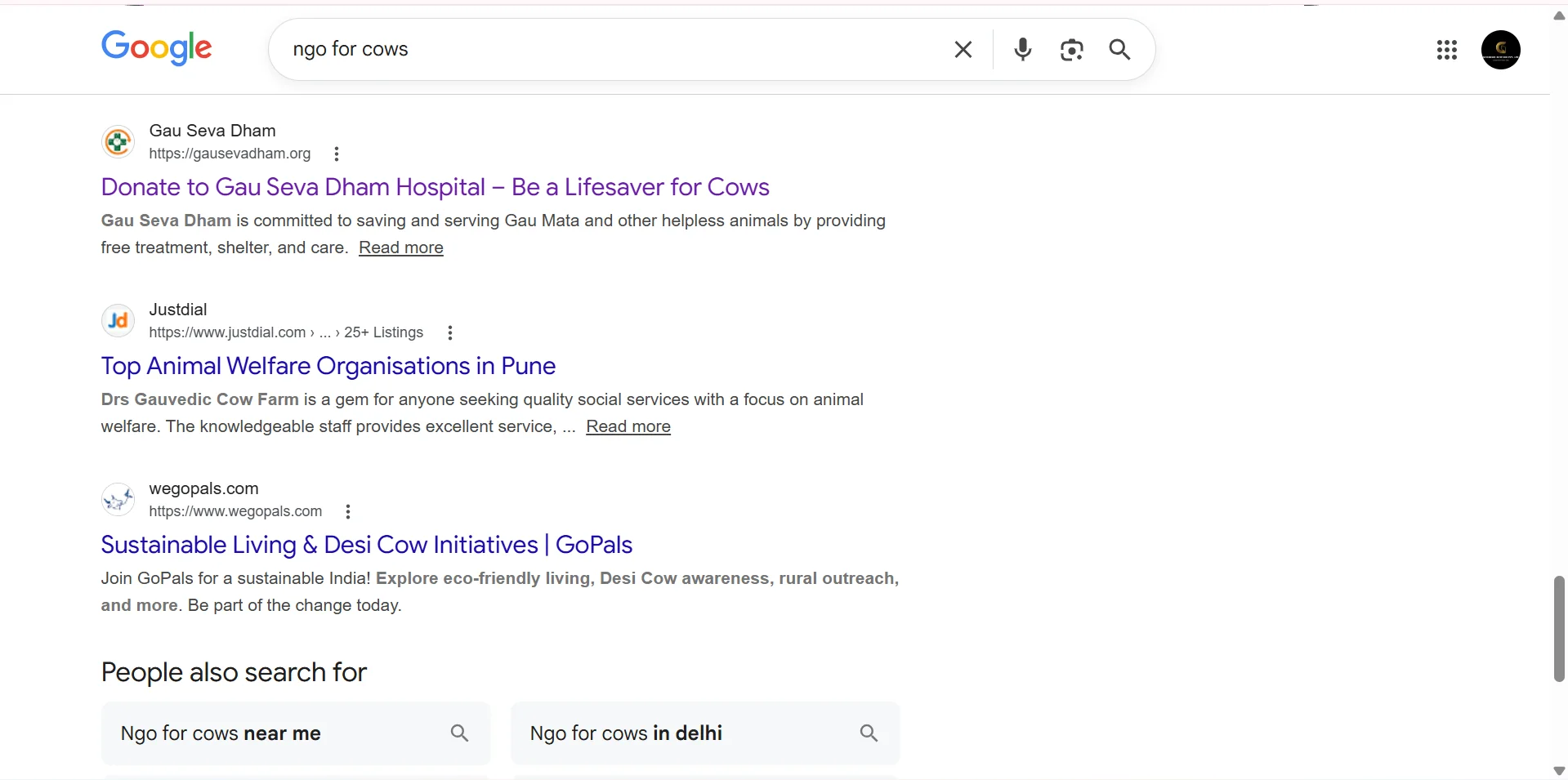Open search by image camera icon
The width and height of the screenshot is (1568, 780).
1071,50
